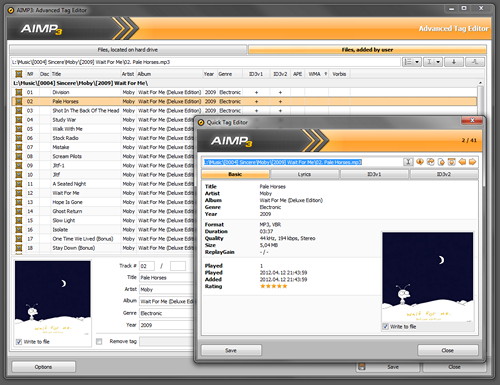Go to next file with right arrow icon
Viewport: 500px width, 385px height.
click(x=472, y=162)
